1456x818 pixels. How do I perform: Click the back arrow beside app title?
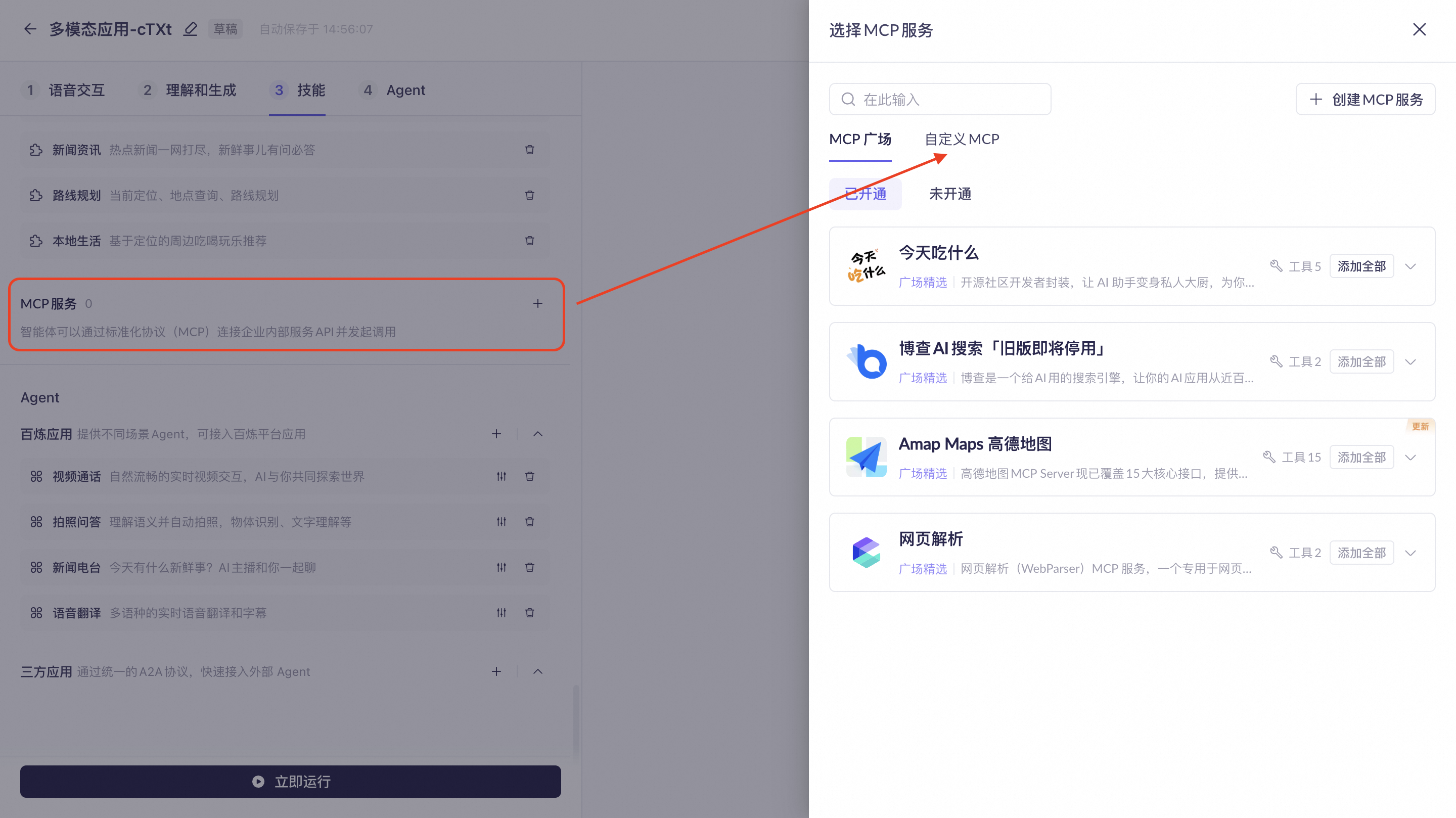coord(30,29)
